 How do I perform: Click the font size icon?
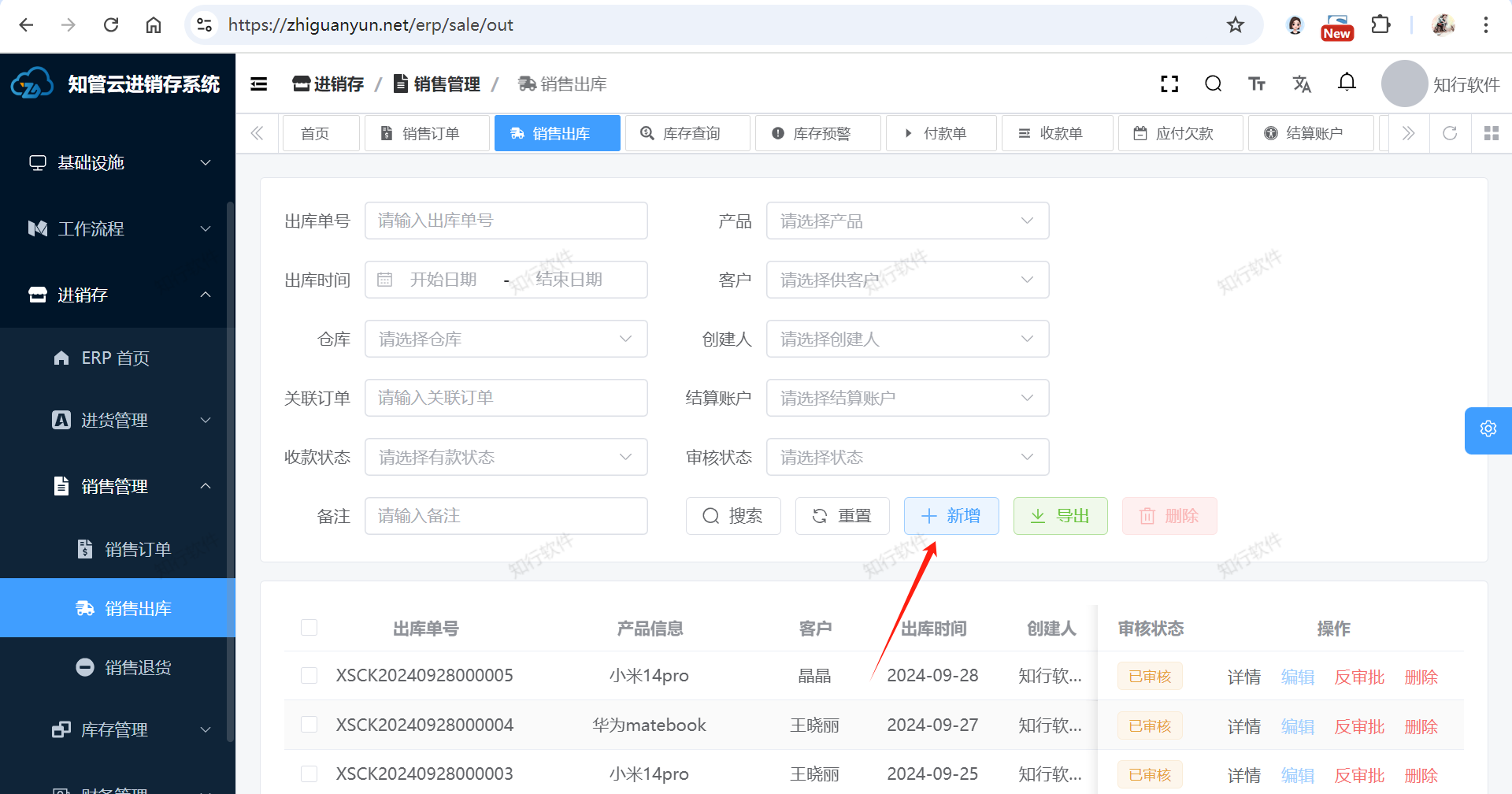[1257, 84]
